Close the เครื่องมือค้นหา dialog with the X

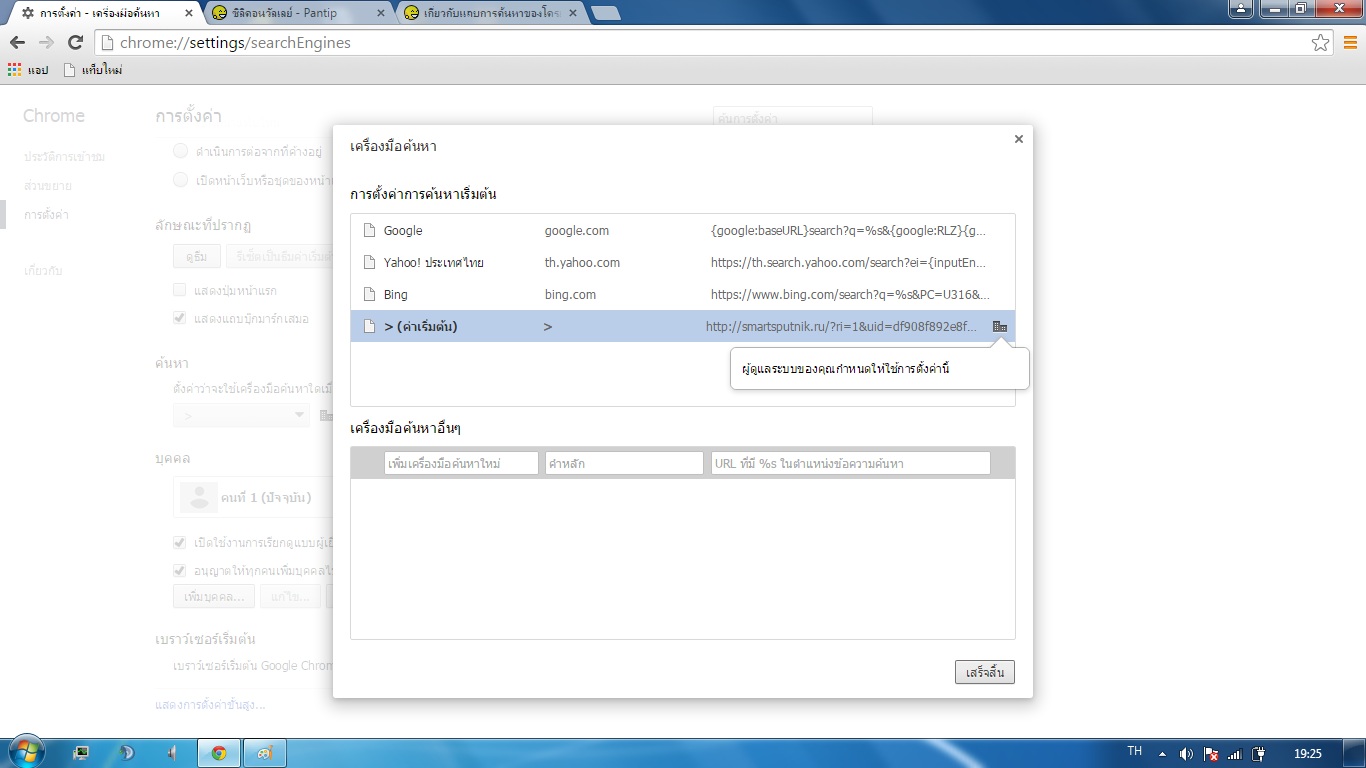(1019, 139)
